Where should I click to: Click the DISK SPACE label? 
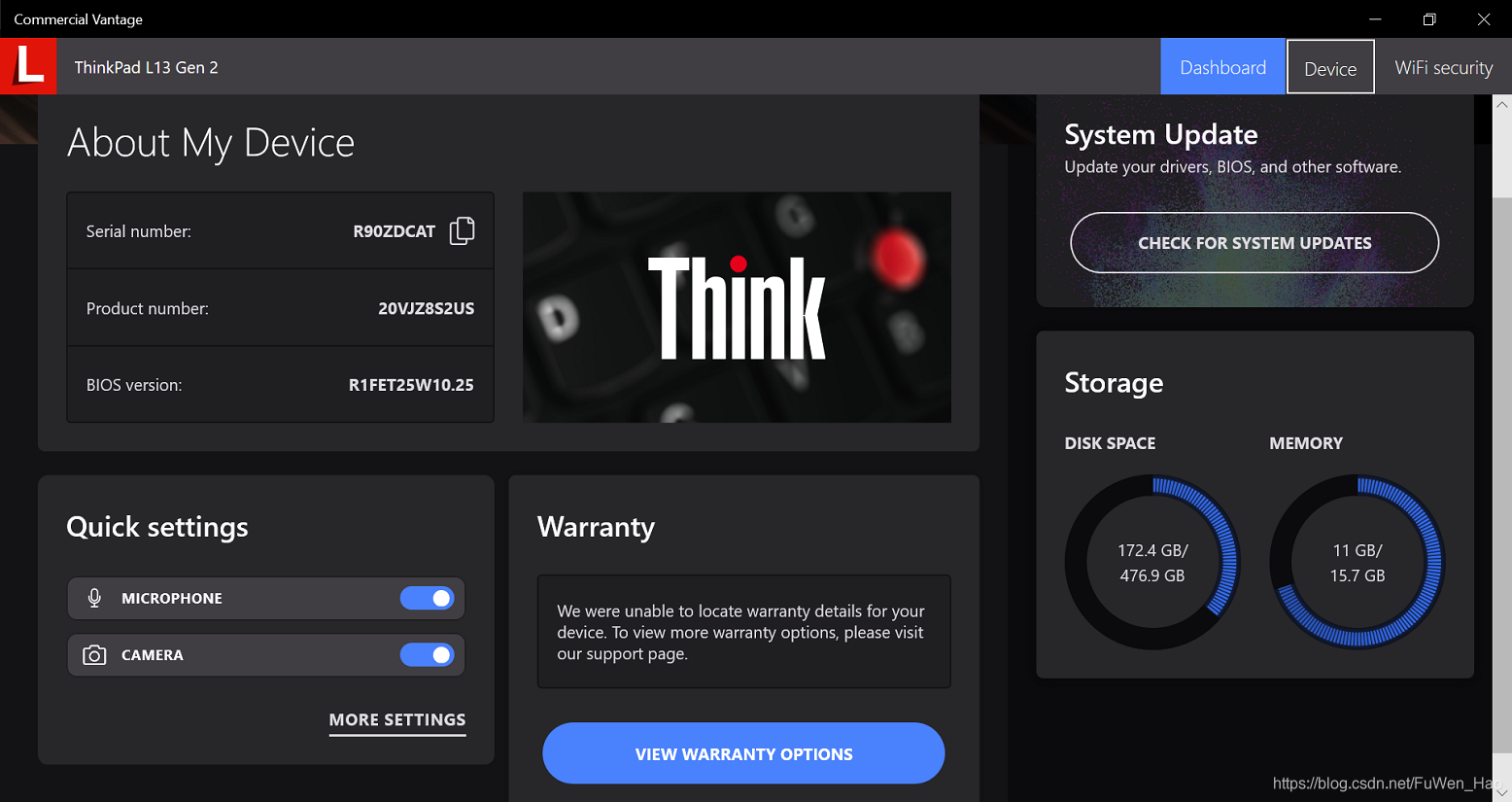tap(1110, 443)
